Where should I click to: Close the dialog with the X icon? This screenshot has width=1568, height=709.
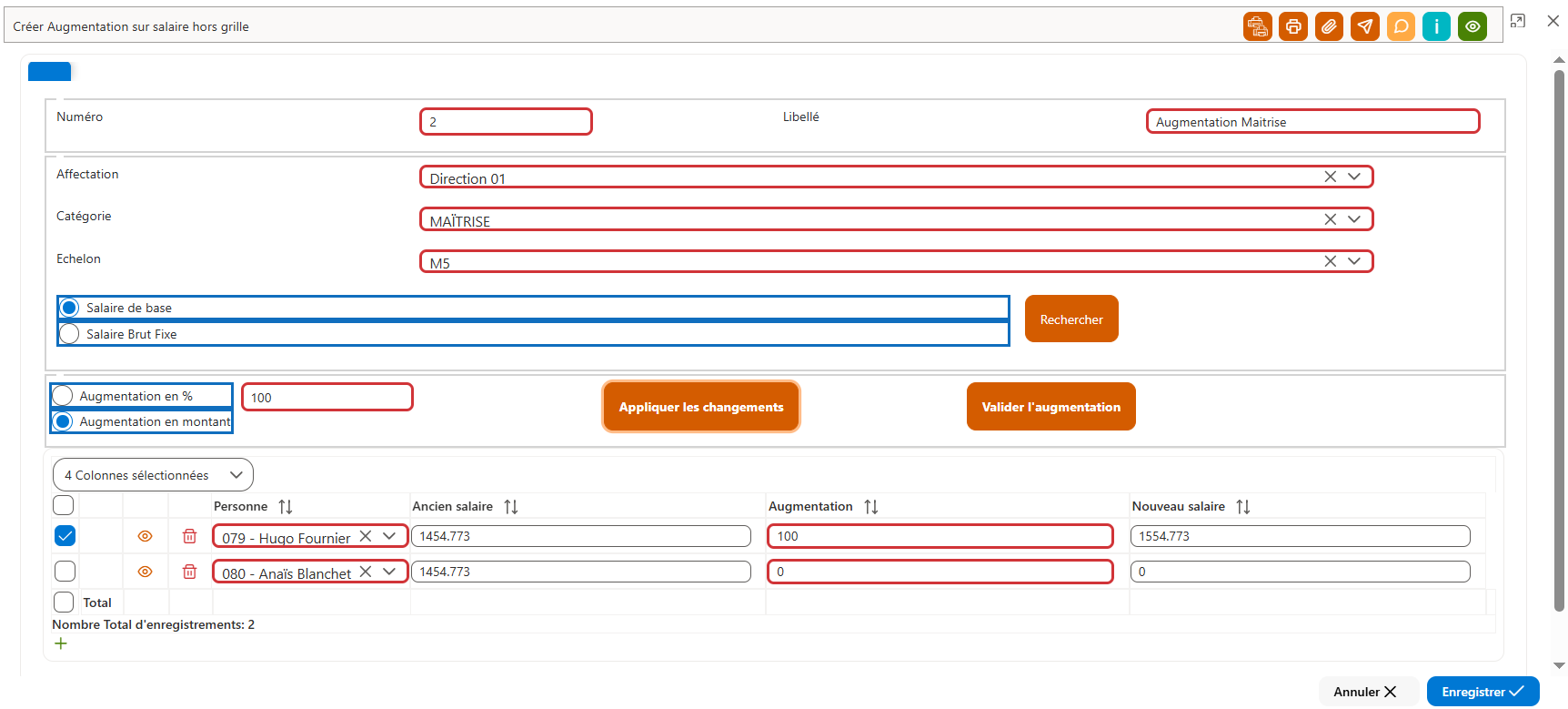coord(1553,21)
